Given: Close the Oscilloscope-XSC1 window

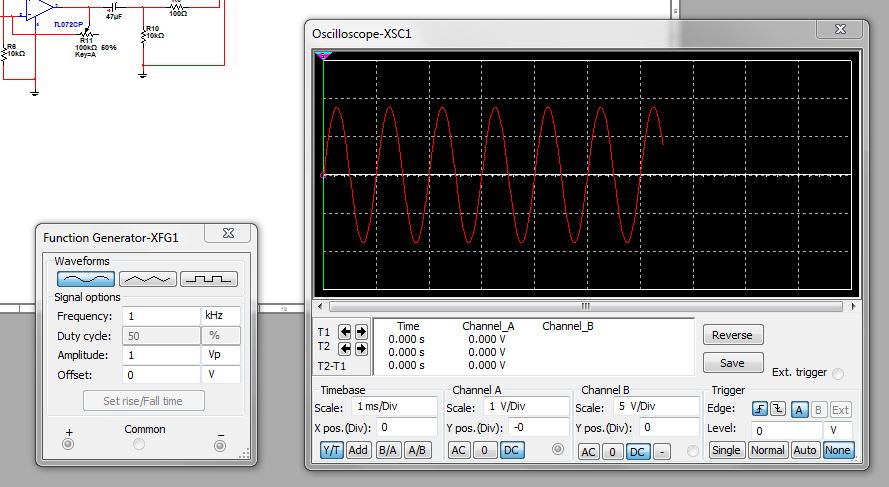Looking at the screenshot, I should click(x=840, y=29).
